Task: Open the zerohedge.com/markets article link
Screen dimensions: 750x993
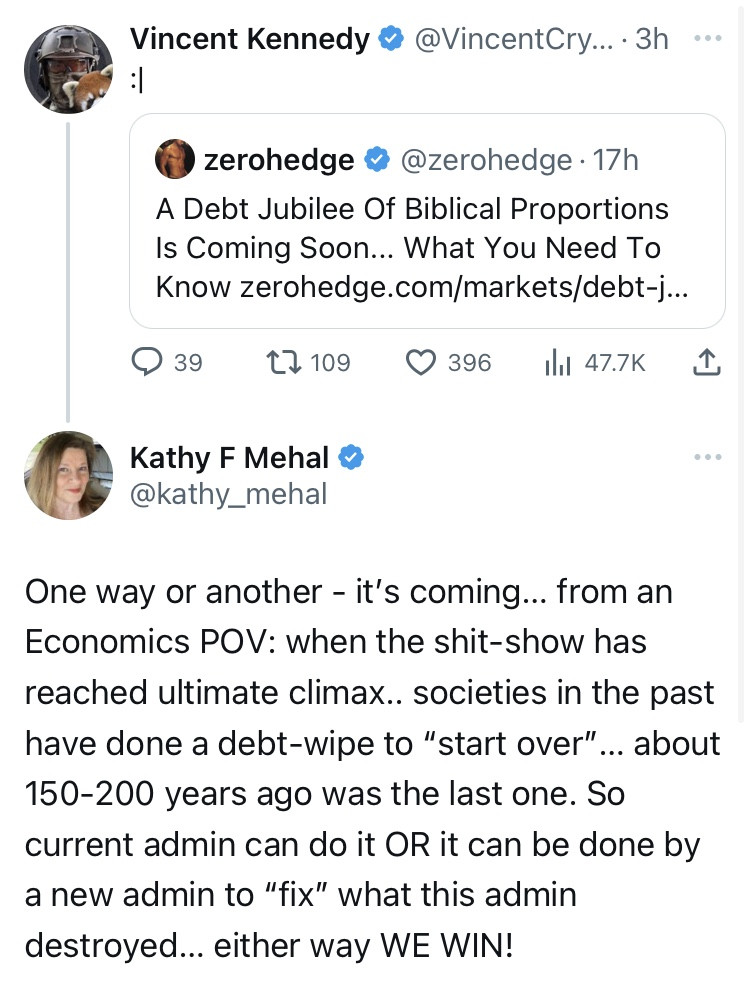Action: 464,287
